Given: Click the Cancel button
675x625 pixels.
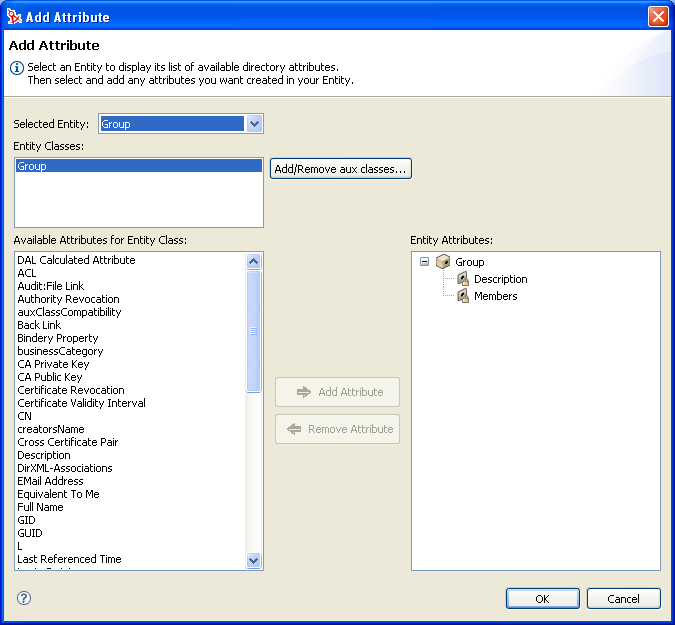Looking at the screenshot, I should click(x=623, y=599).
